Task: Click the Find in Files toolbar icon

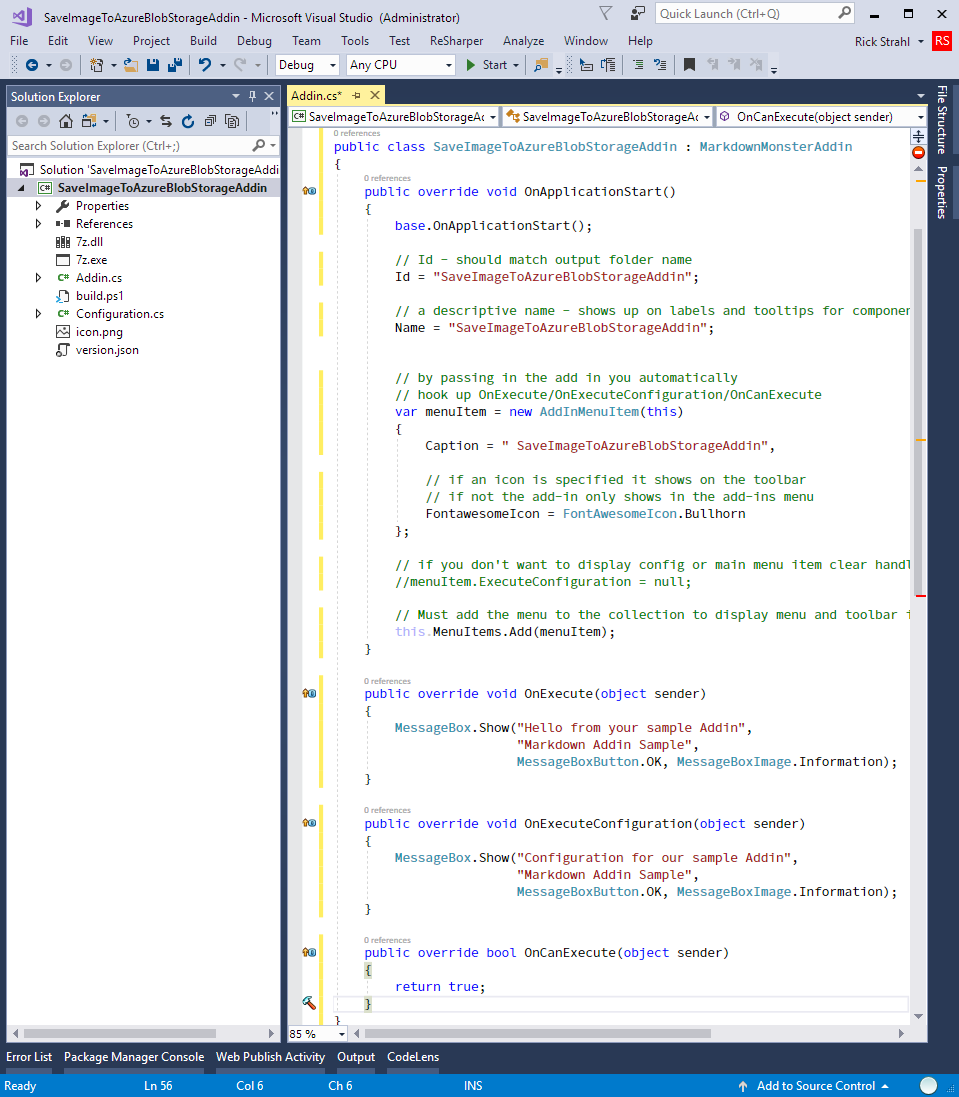Action: pyautogui.click(x=541, y=65)
